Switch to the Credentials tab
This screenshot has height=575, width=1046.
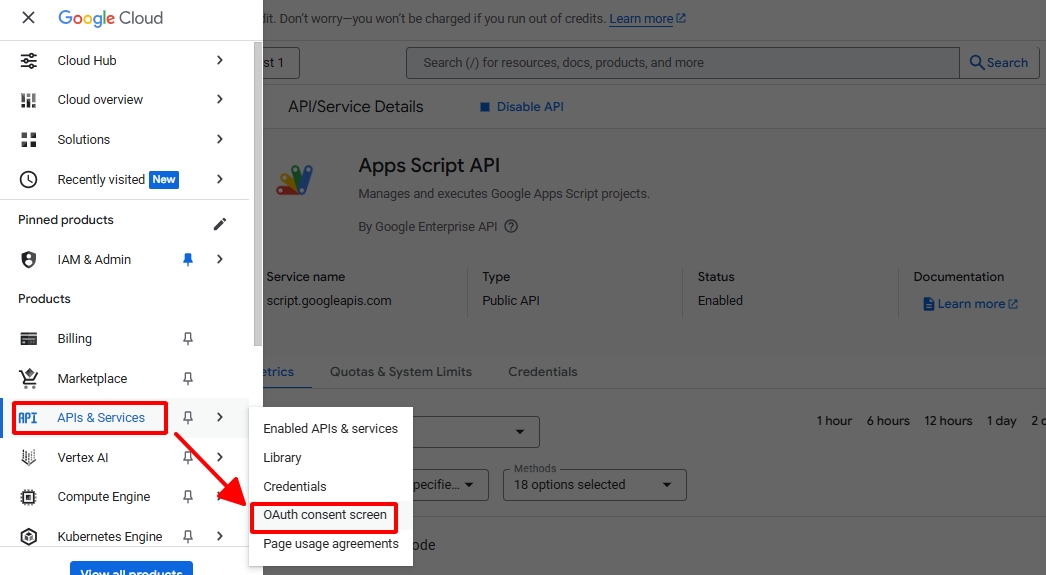(543, 372)
